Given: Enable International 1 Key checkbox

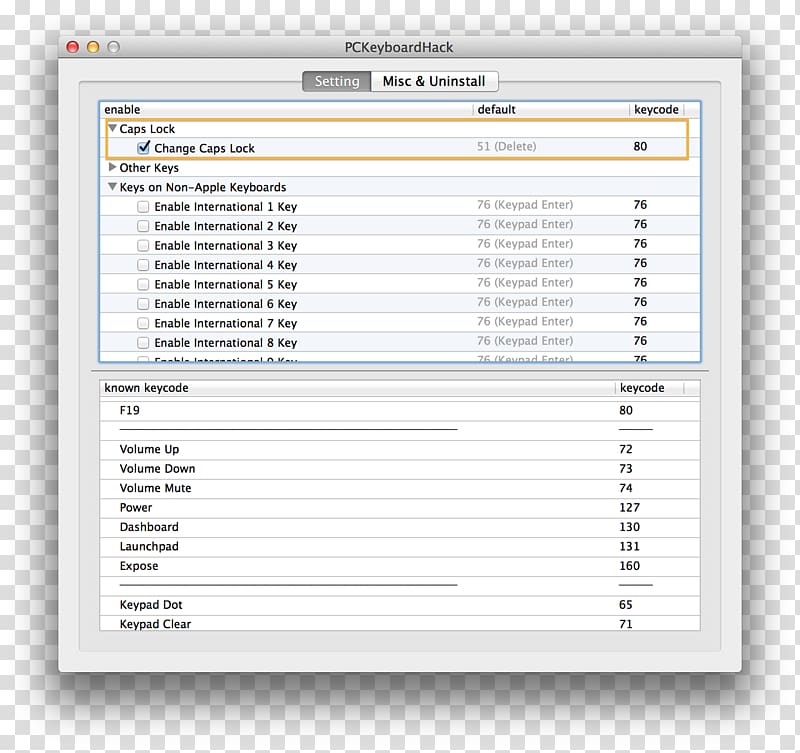Looking at the screenshot, I should pos(143,207).
